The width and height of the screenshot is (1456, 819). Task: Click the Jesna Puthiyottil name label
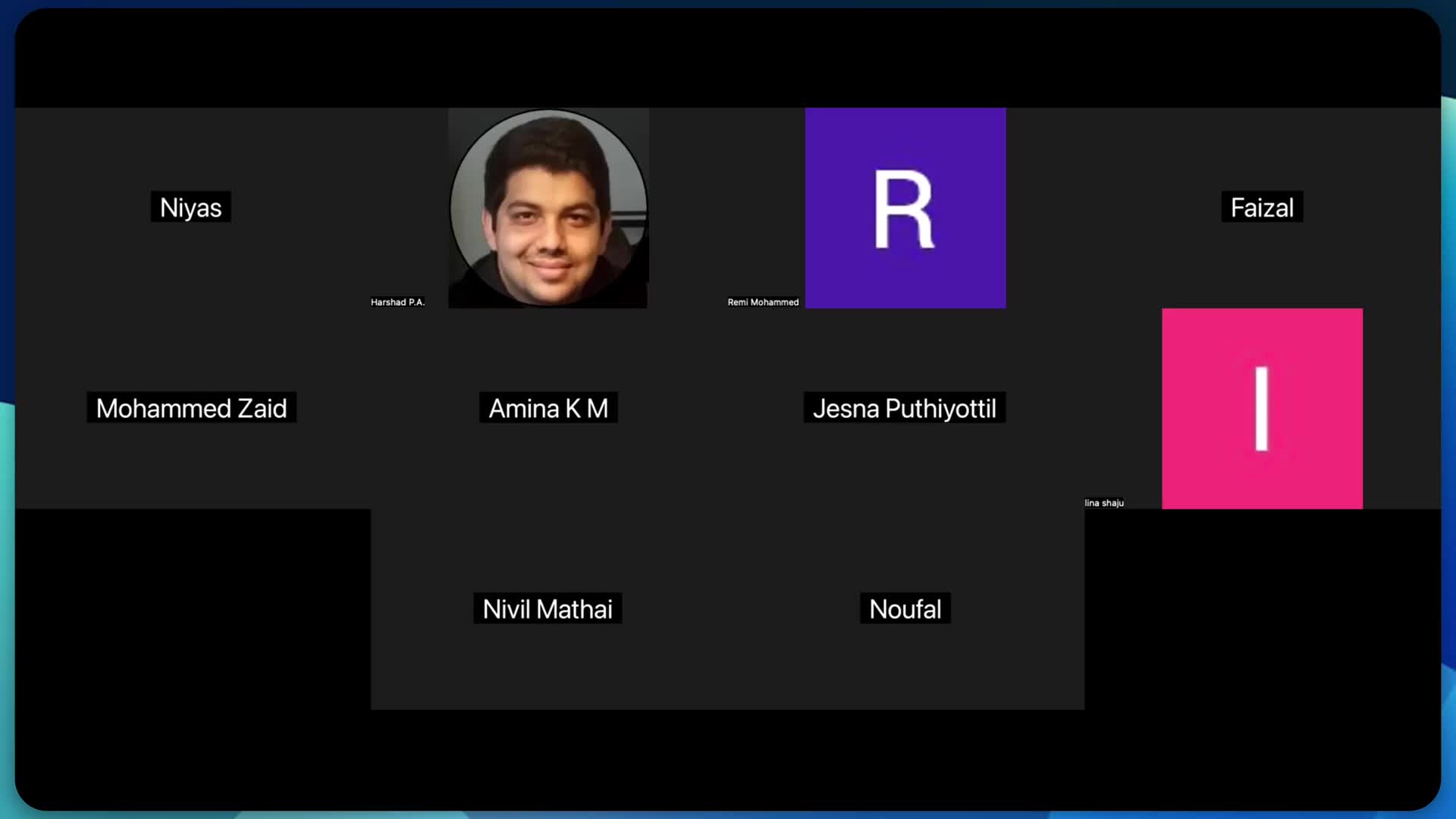(904, 408)
